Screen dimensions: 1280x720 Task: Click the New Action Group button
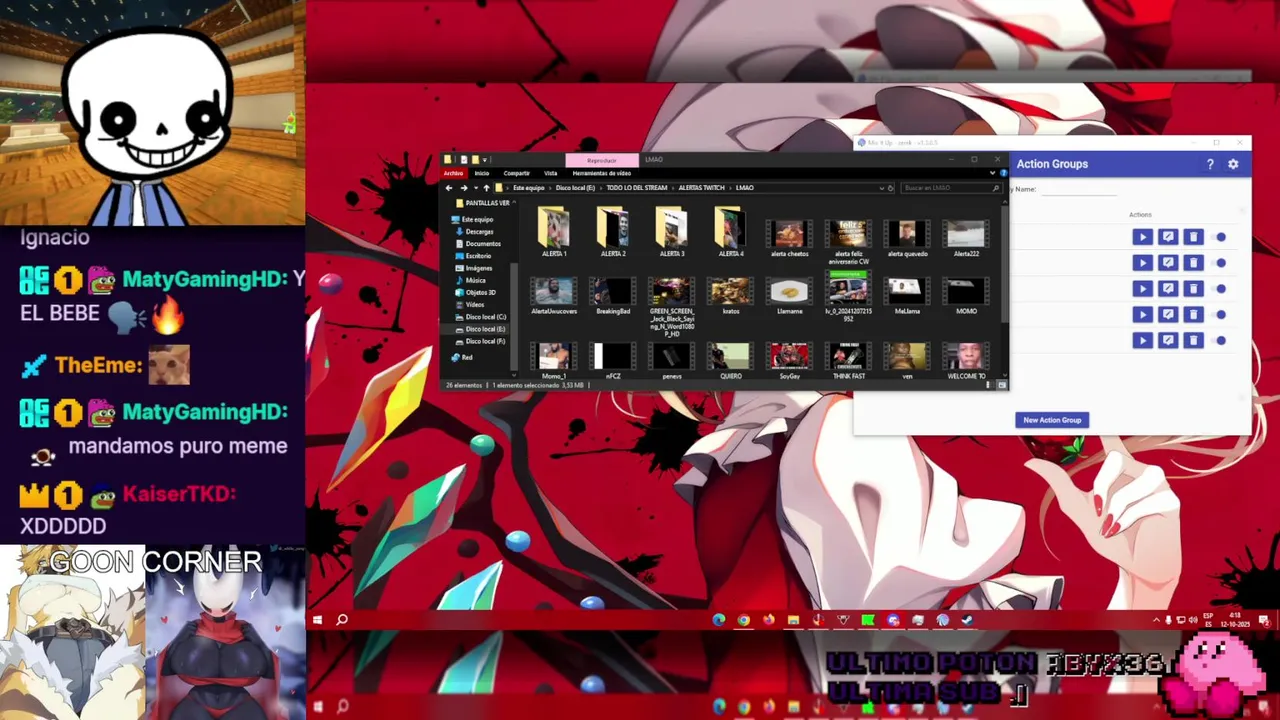1052,420
